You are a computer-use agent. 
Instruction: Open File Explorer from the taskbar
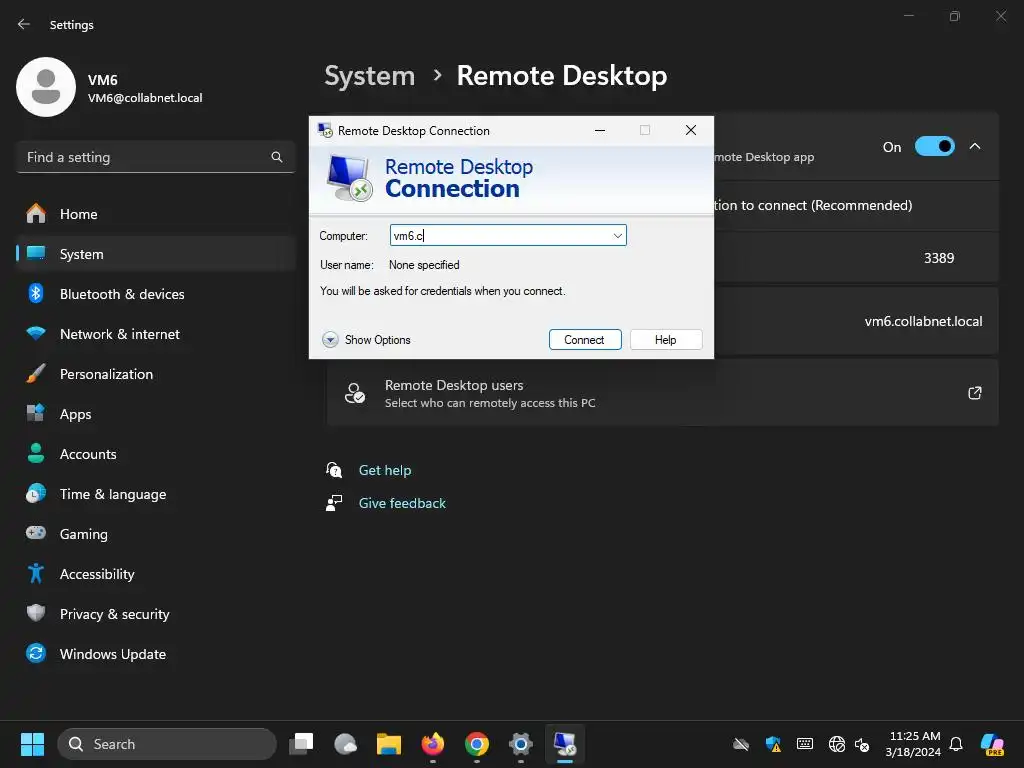tap(389, 744)
